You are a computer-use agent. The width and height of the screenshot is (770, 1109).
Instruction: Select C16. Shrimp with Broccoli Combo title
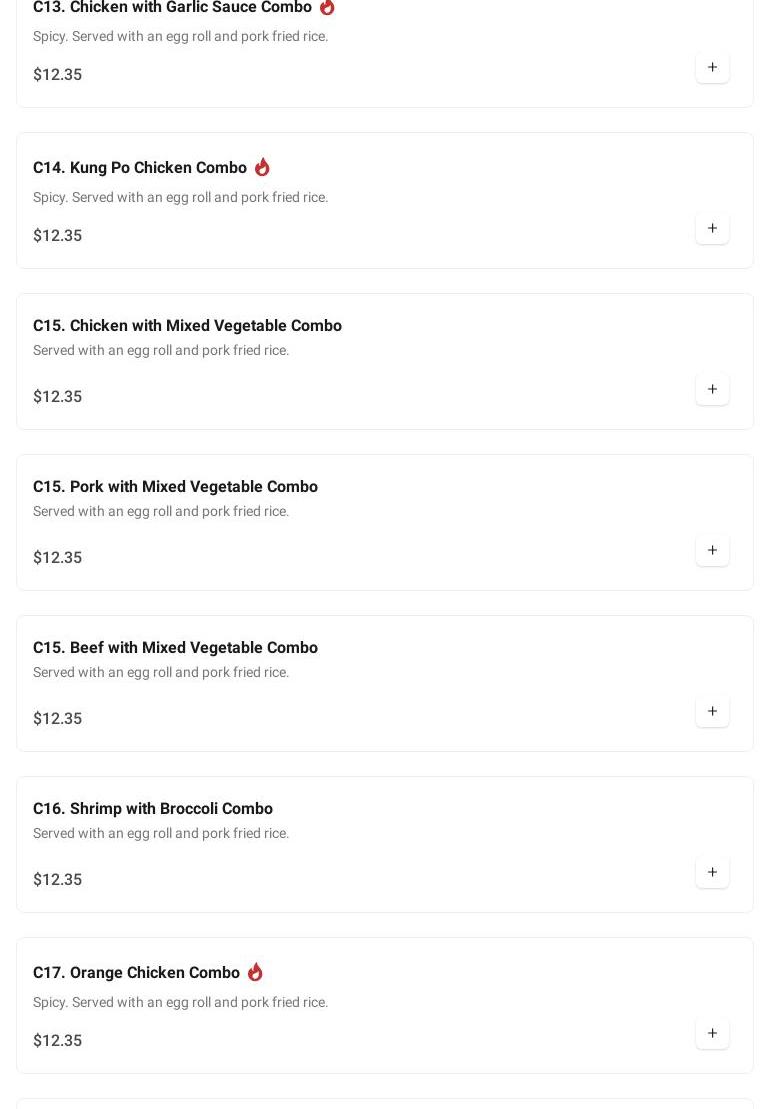[153, 809]
